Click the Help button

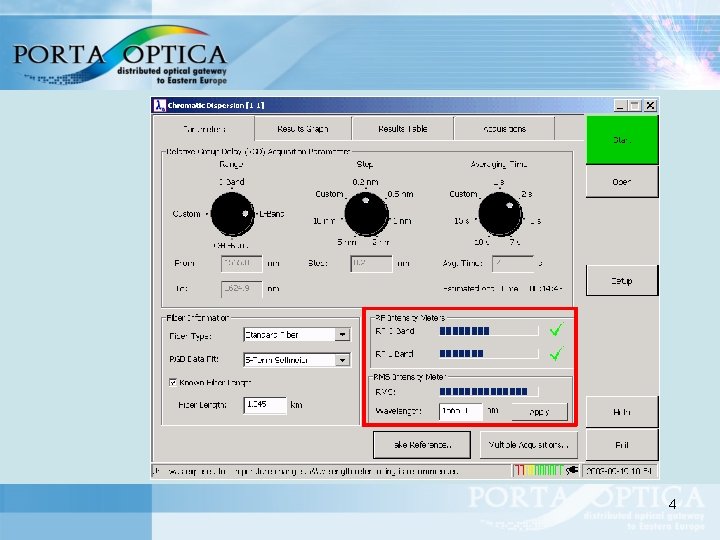pos(622,412)
